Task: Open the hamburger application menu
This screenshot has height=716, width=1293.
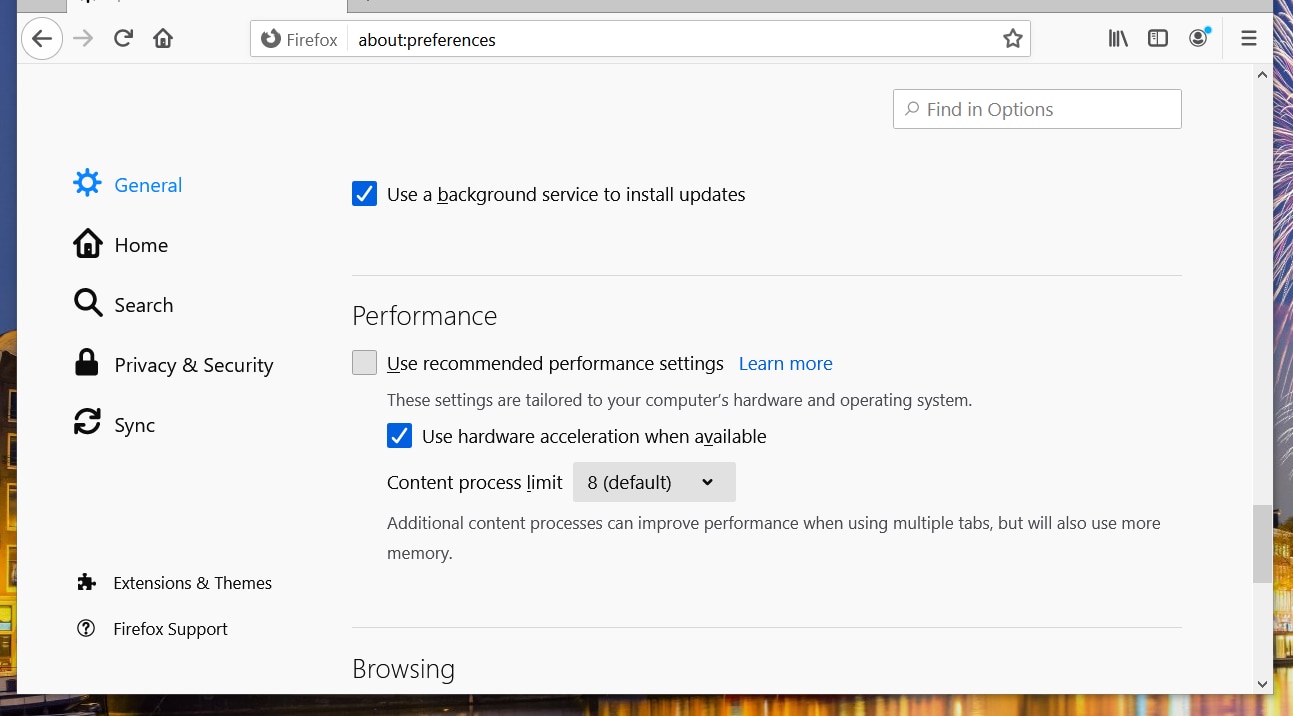Action: tap(1248, 39)
